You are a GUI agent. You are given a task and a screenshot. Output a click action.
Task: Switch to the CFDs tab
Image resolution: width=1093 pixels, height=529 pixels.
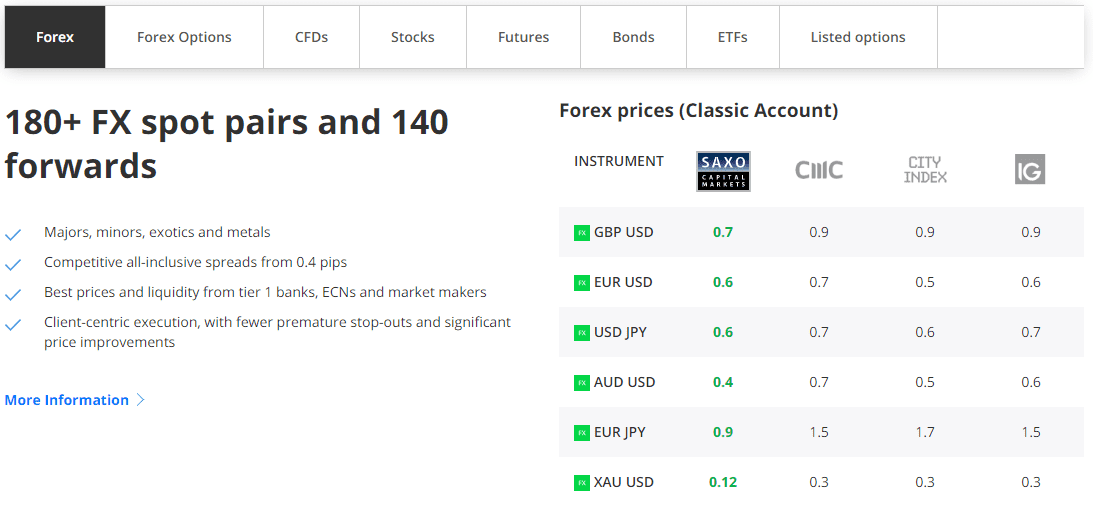pyautogui.click(x=311, y=37)
